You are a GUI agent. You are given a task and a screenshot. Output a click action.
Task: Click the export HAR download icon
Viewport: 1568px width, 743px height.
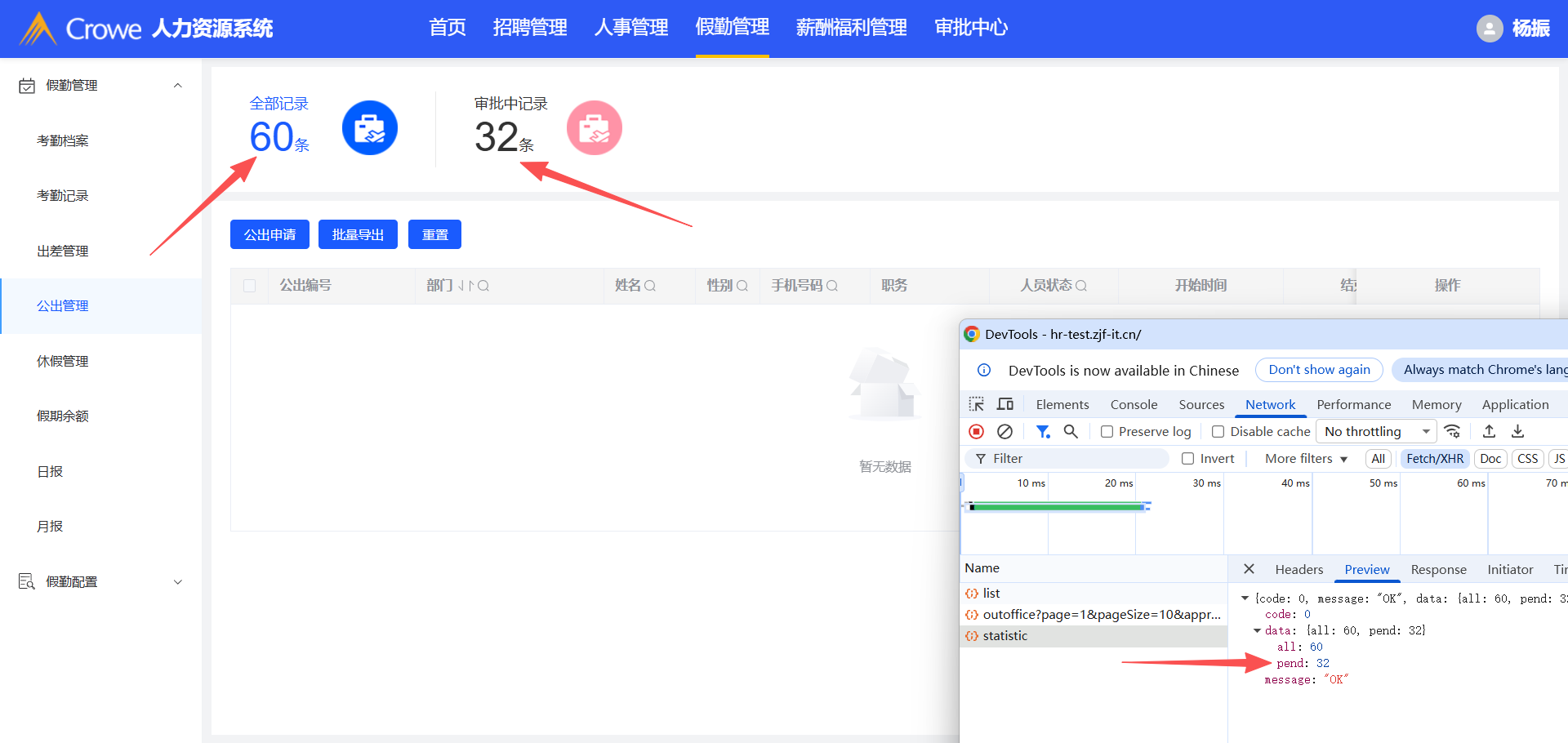click(1517, 431)
